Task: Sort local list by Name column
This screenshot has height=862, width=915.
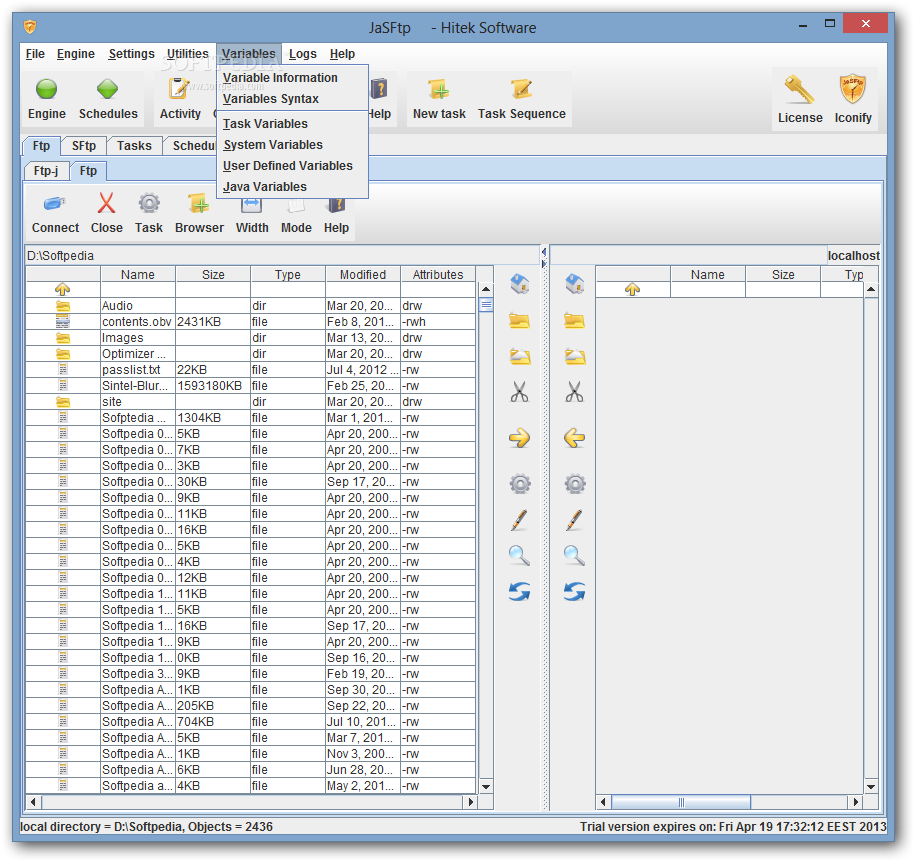Action: pos(138,274)
